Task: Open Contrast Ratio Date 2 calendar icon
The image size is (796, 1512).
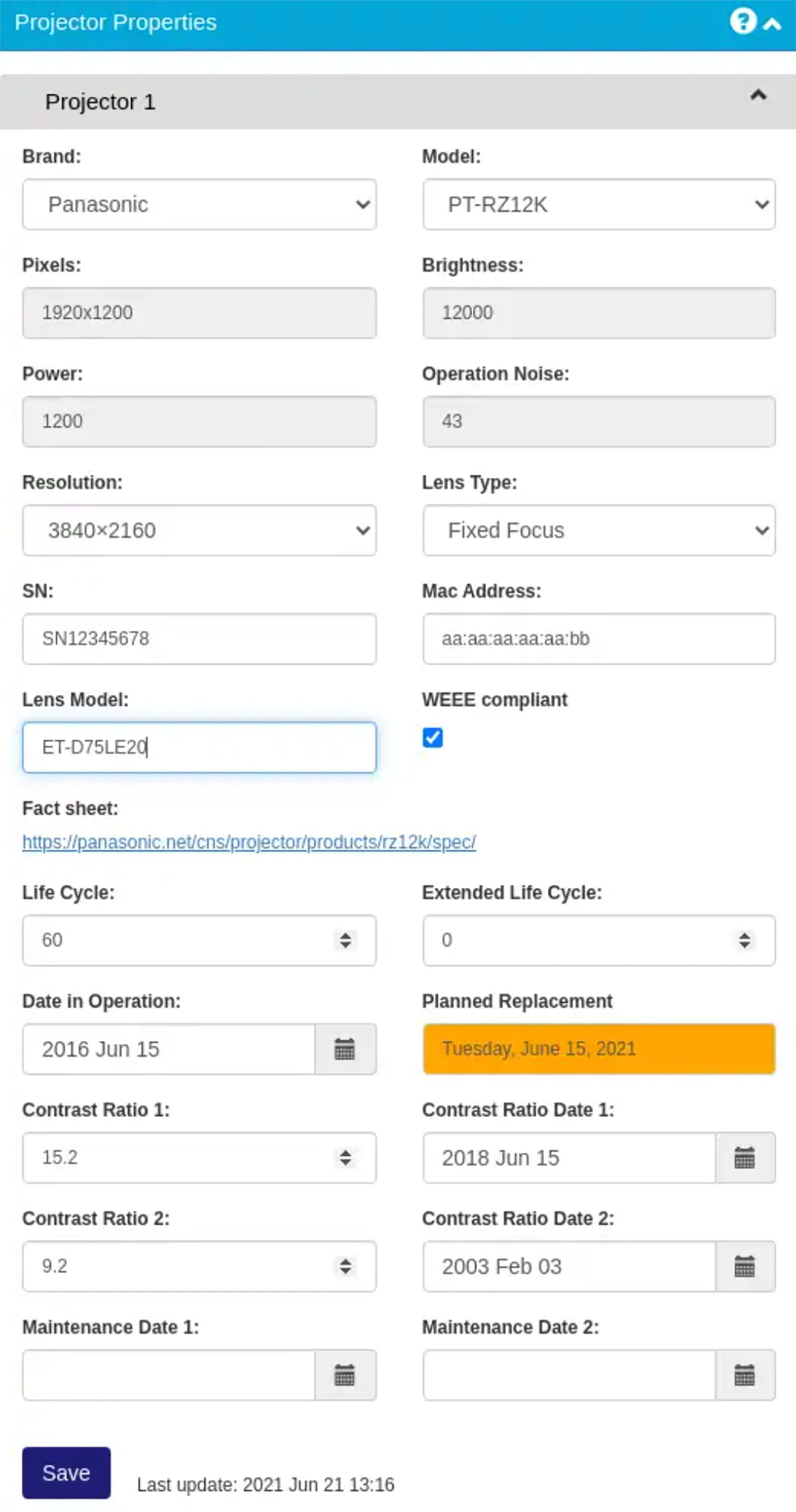Action: point(745,1267)
